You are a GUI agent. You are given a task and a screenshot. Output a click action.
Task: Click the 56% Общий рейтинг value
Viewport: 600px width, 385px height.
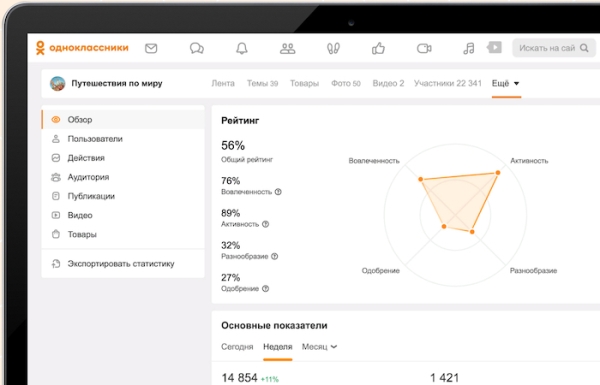[x=233, y=145]
